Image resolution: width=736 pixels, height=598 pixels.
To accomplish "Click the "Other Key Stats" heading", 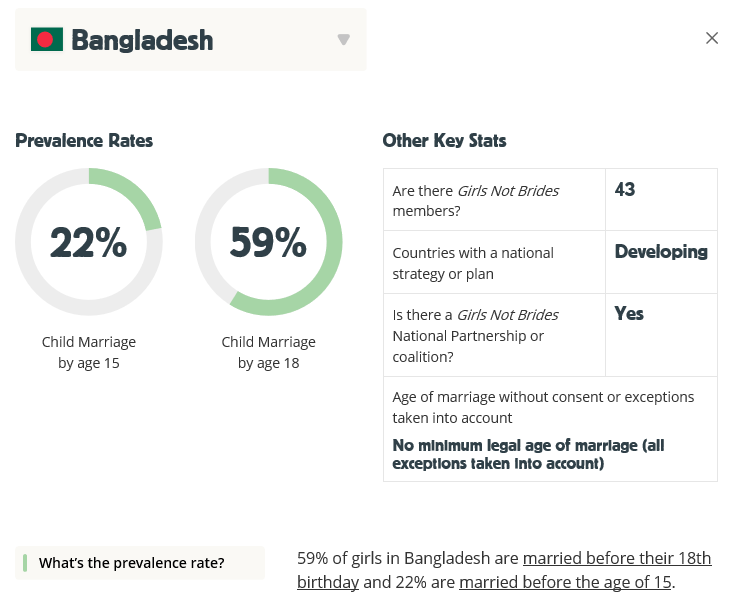I will pos(444,141).
